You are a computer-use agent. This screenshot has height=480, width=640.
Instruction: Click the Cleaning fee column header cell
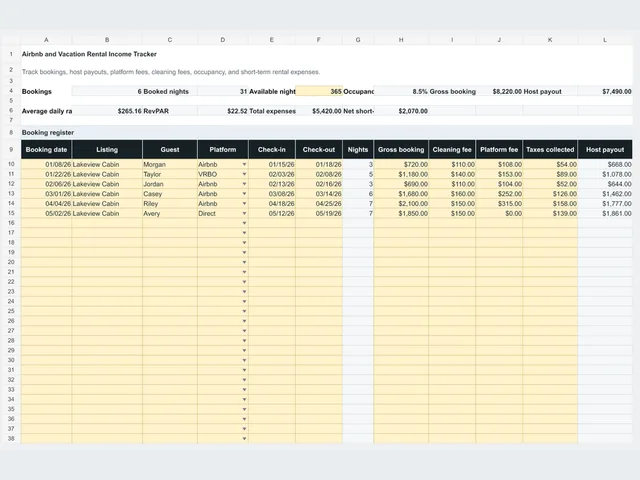(x=452, y=149)
